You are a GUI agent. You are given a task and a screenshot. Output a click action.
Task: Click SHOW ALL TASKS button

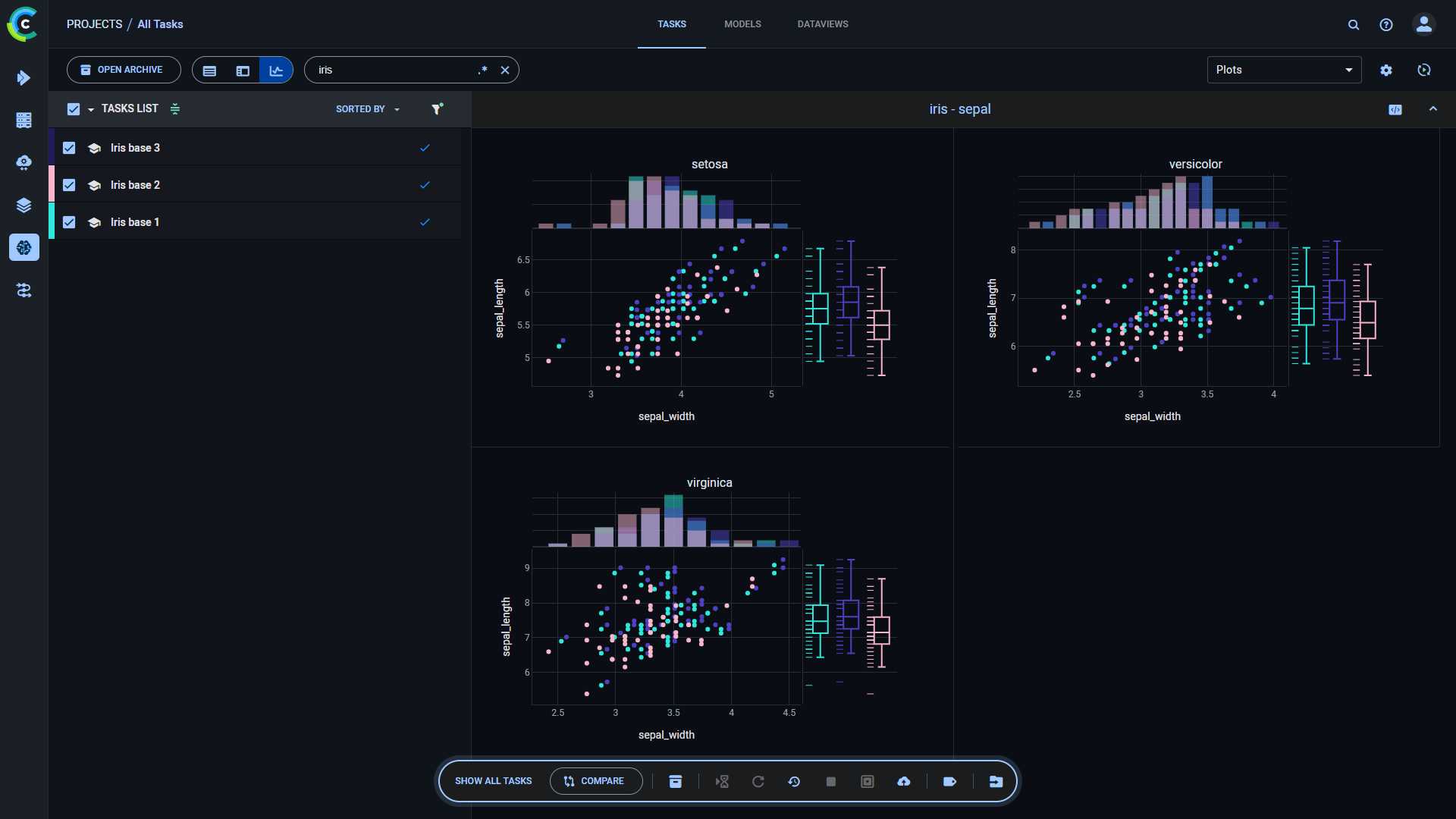(x=493, y=781)
